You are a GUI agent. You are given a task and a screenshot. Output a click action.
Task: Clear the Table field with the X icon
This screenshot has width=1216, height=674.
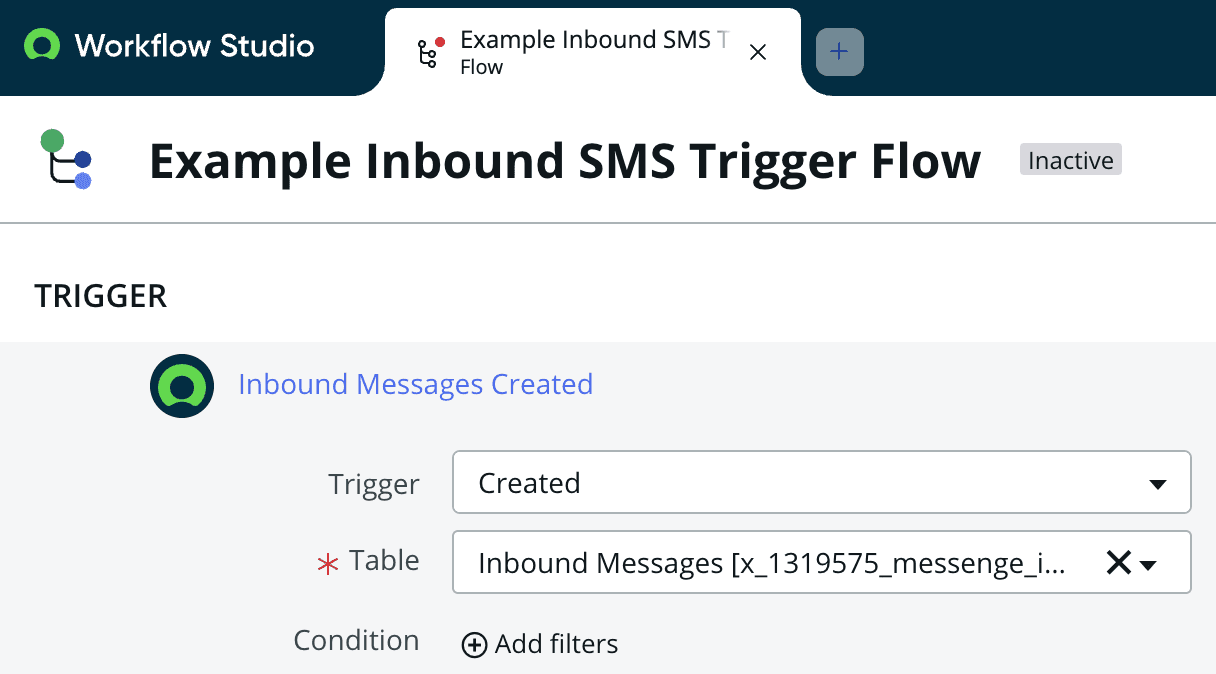coord(1119,562)
